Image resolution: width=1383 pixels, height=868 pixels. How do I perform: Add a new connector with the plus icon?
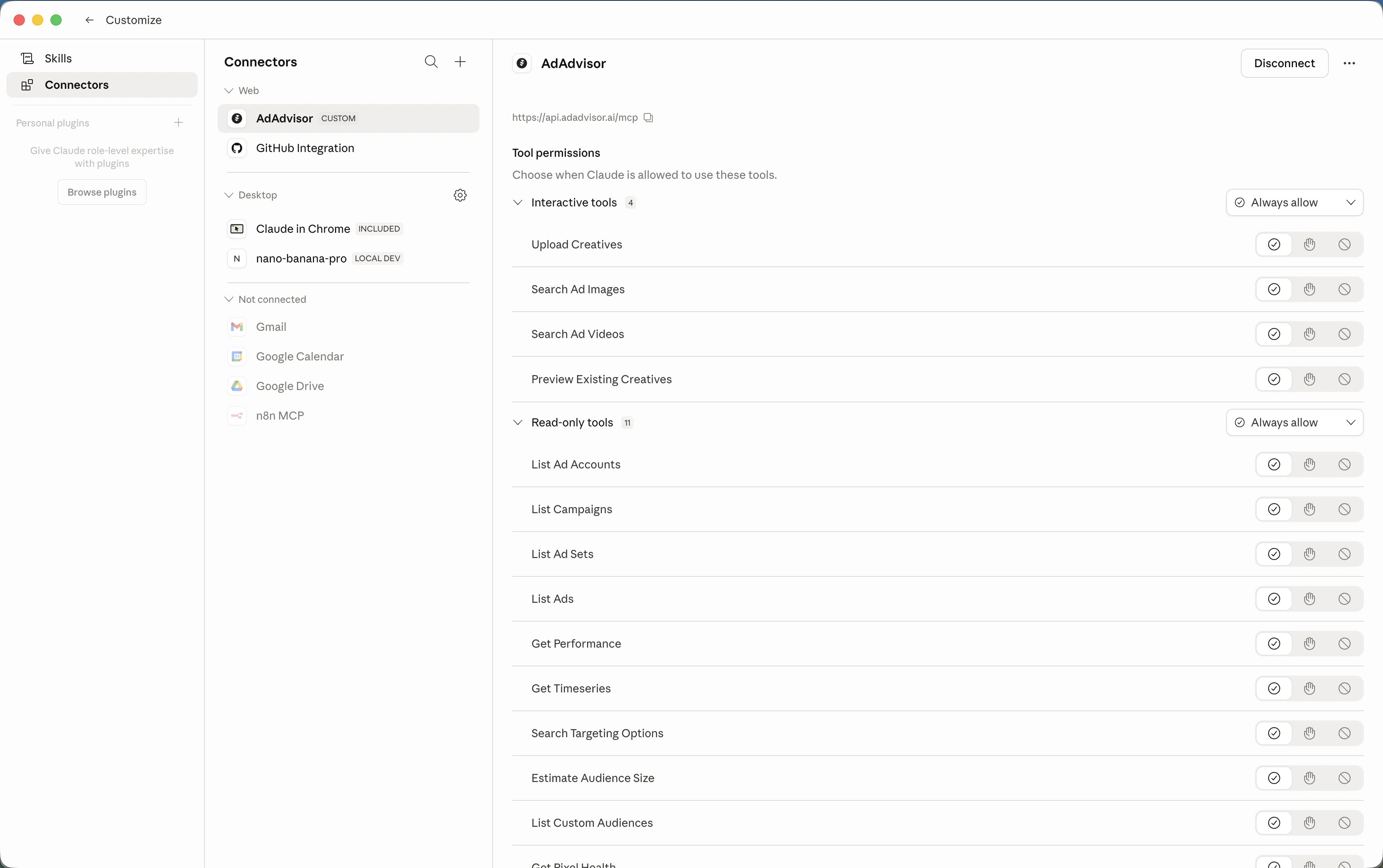coord(460,62)
